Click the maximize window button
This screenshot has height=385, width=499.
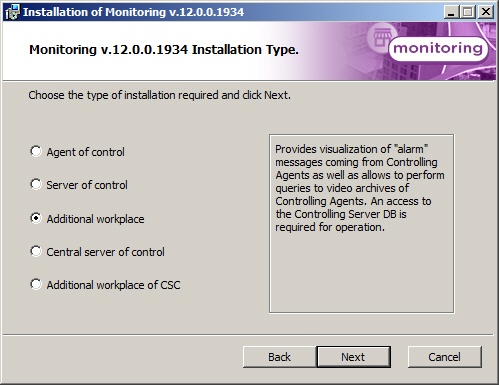tap(468, 12)
